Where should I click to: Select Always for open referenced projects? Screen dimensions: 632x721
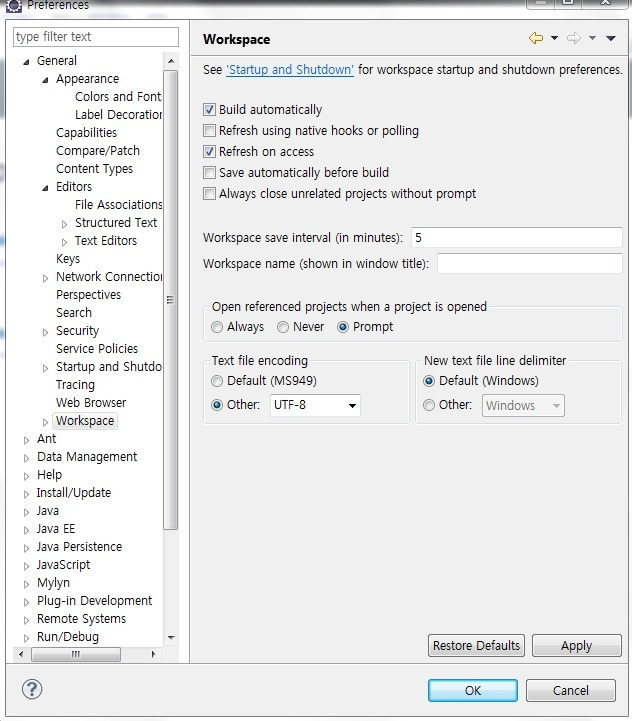(x=217, y=327)
